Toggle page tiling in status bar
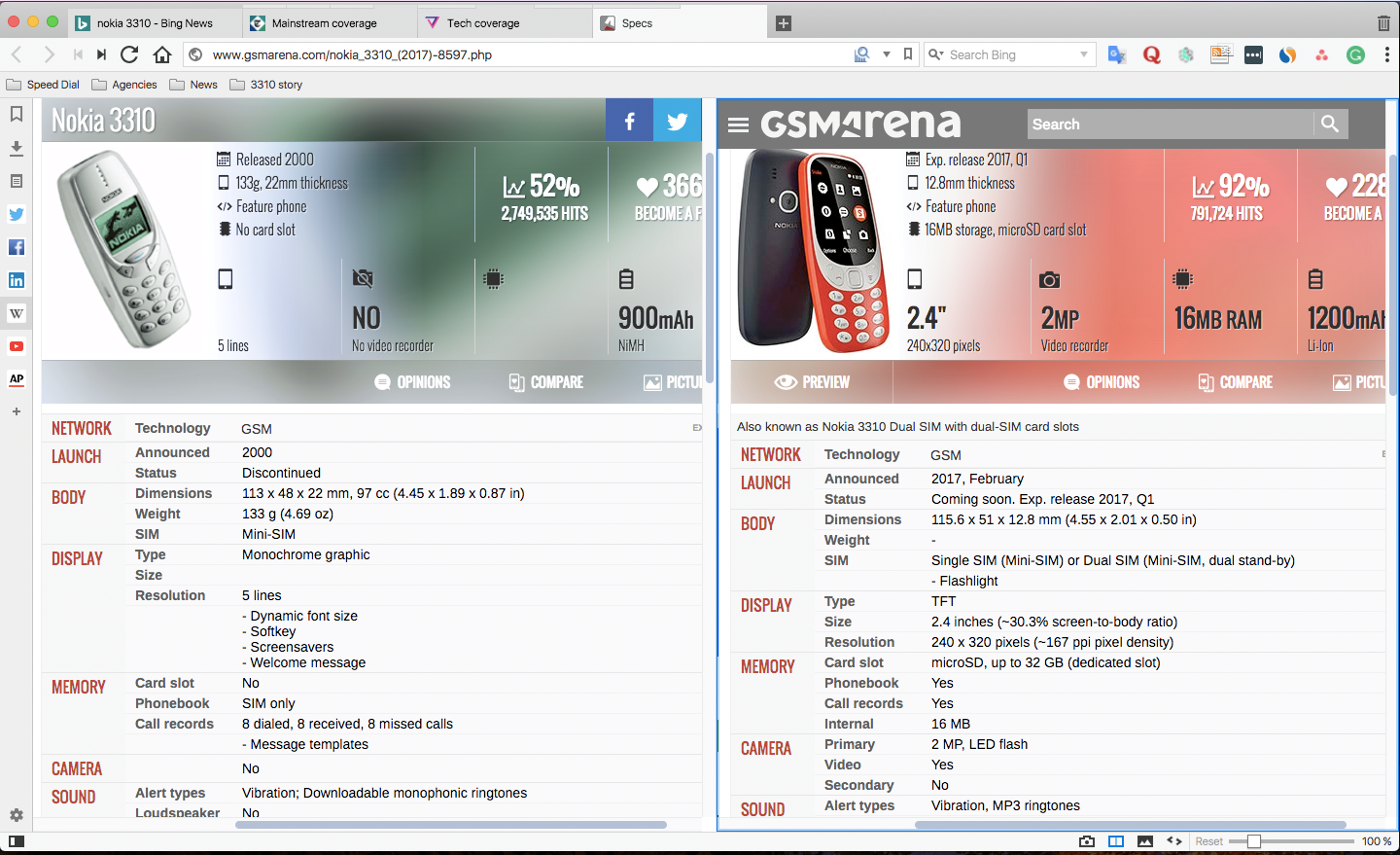1400x855 pixels. coord(1116,841)
